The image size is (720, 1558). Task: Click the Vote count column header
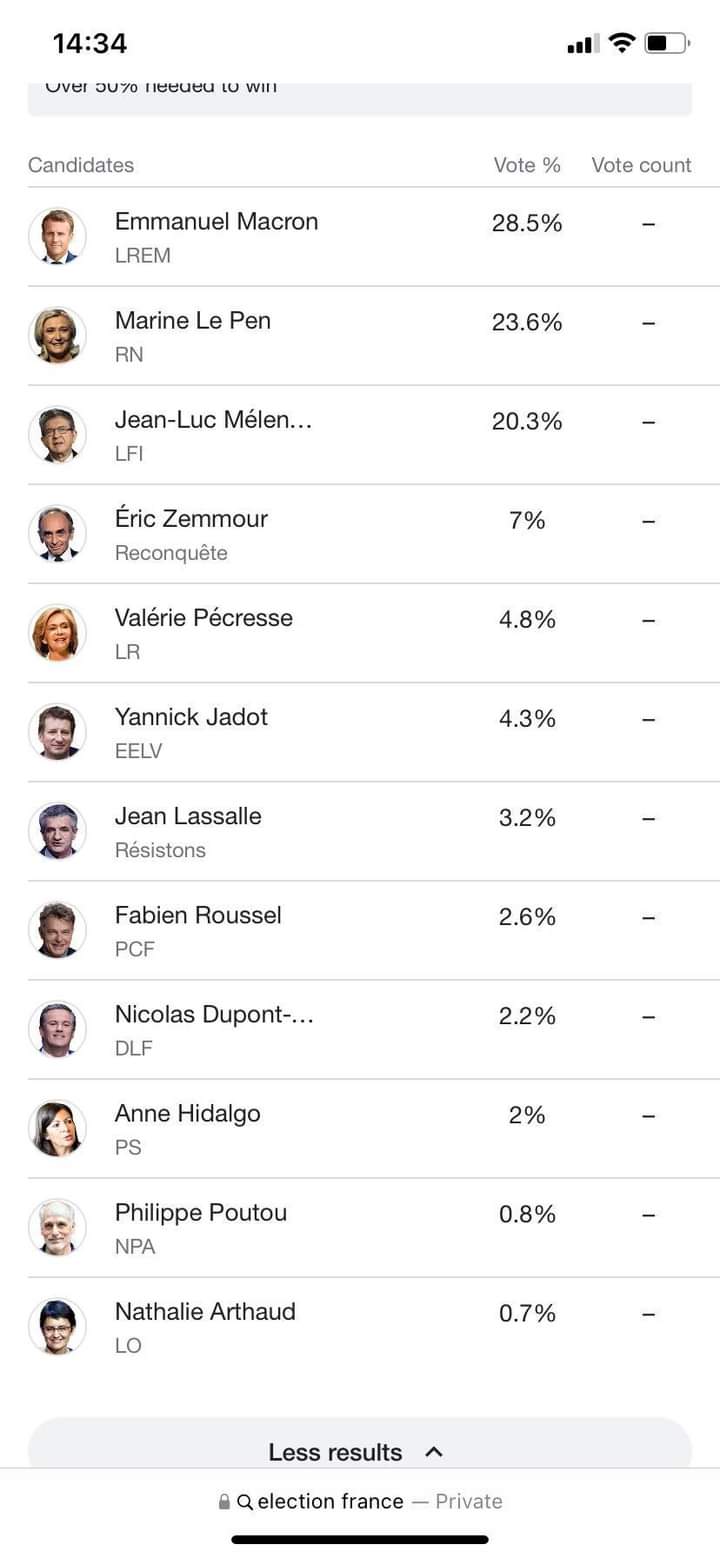[x=641, y=165]
